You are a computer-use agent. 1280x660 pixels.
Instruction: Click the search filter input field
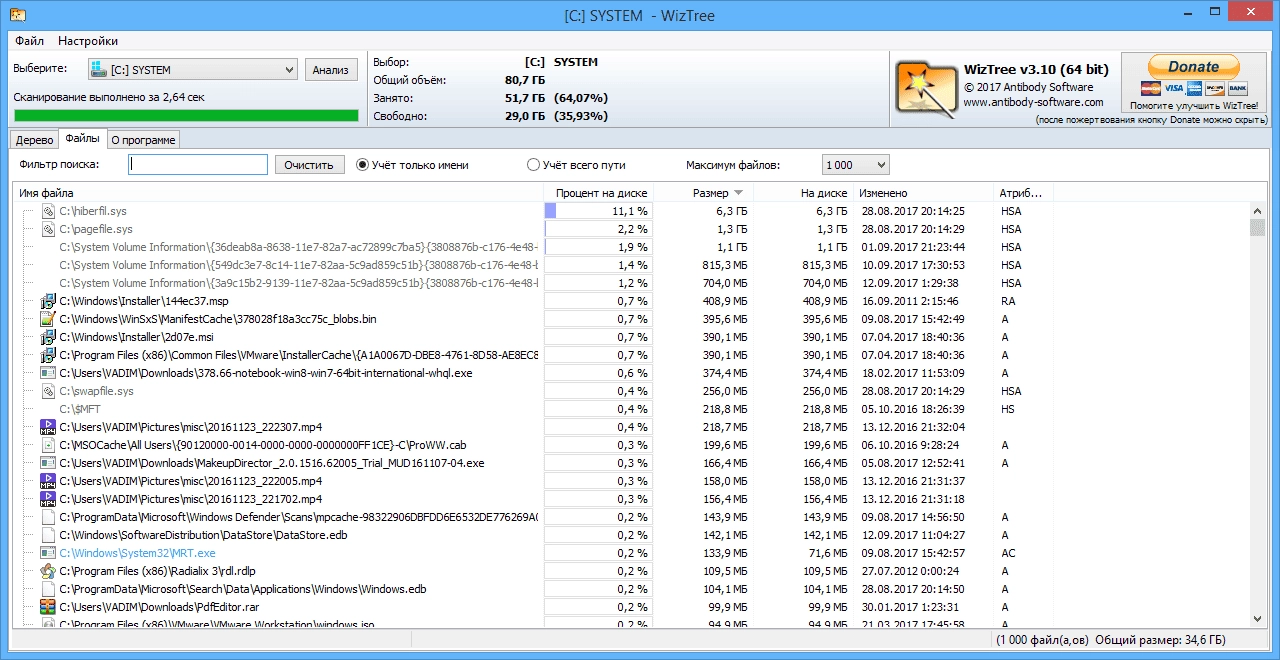tap(198, 165)
